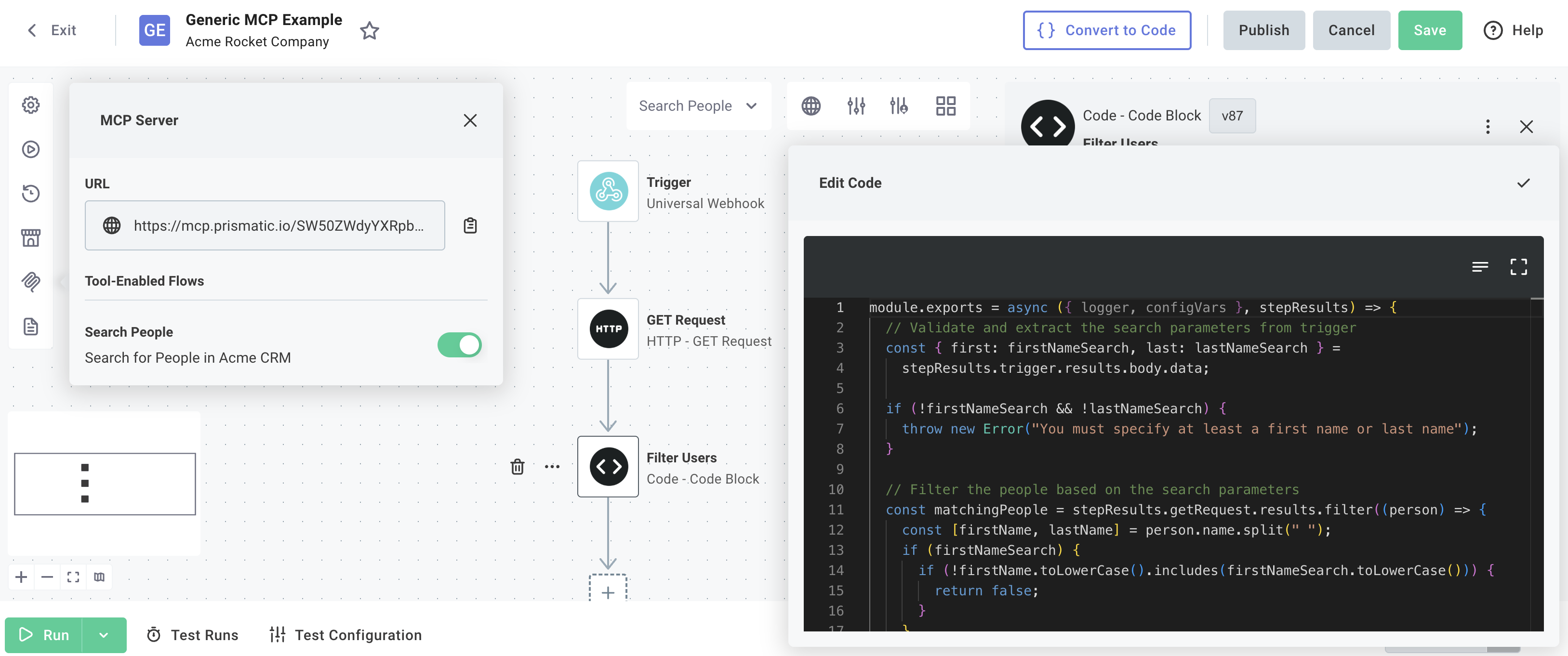
Task: Star the Generic MCP Example integration
Action: coord(370,30)
